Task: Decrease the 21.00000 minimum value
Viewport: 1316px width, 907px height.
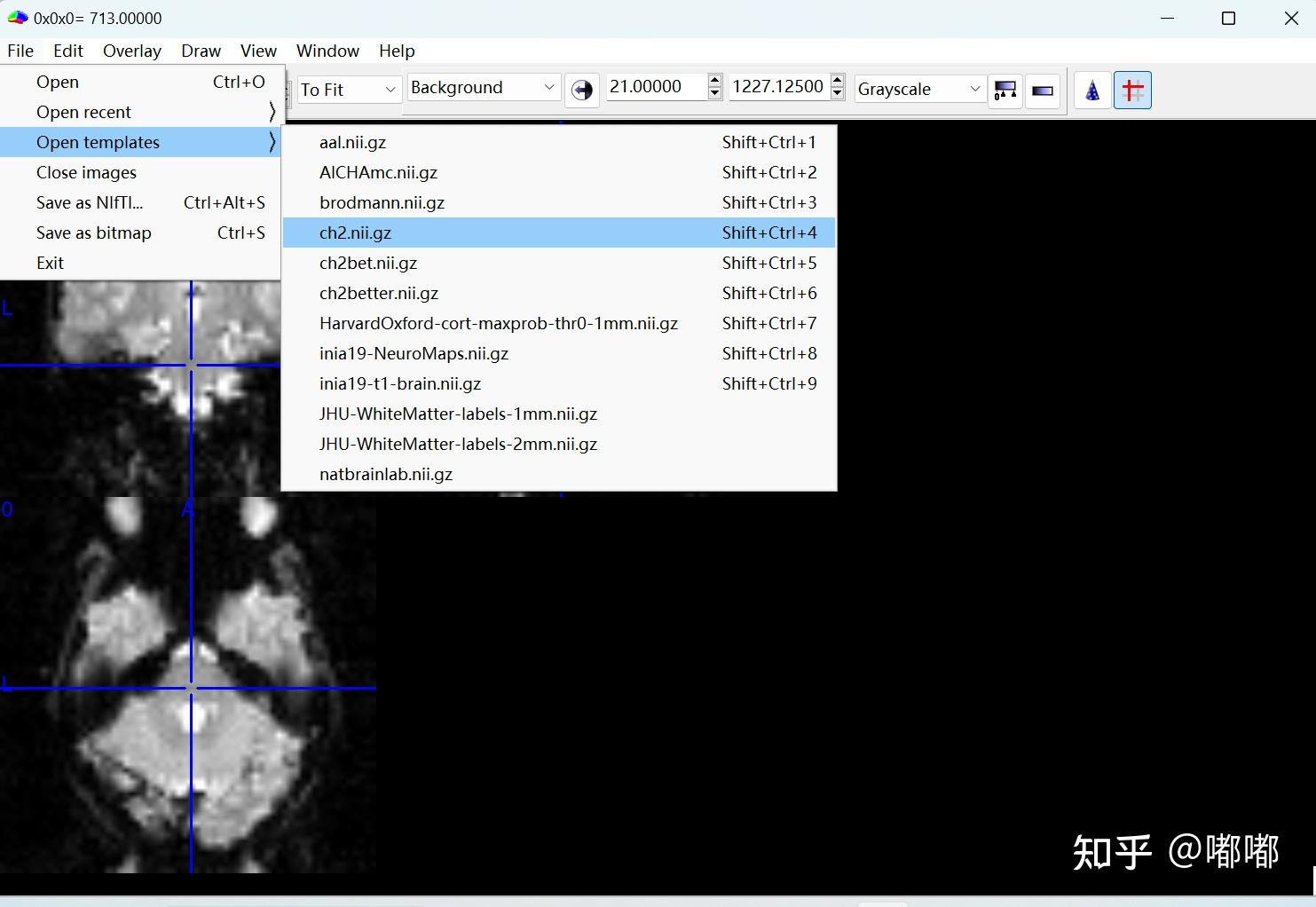Action: point(715,93)
